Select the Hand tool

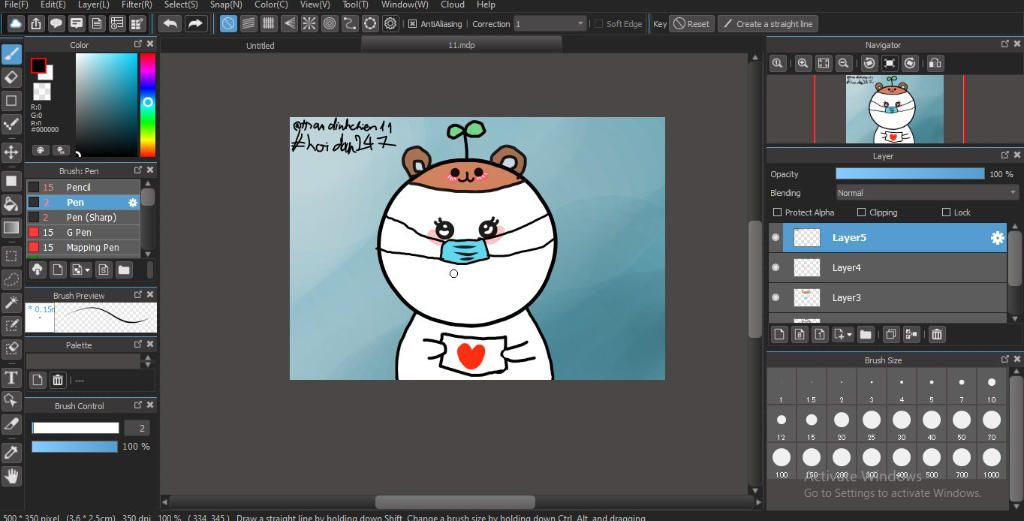(11, 476)
